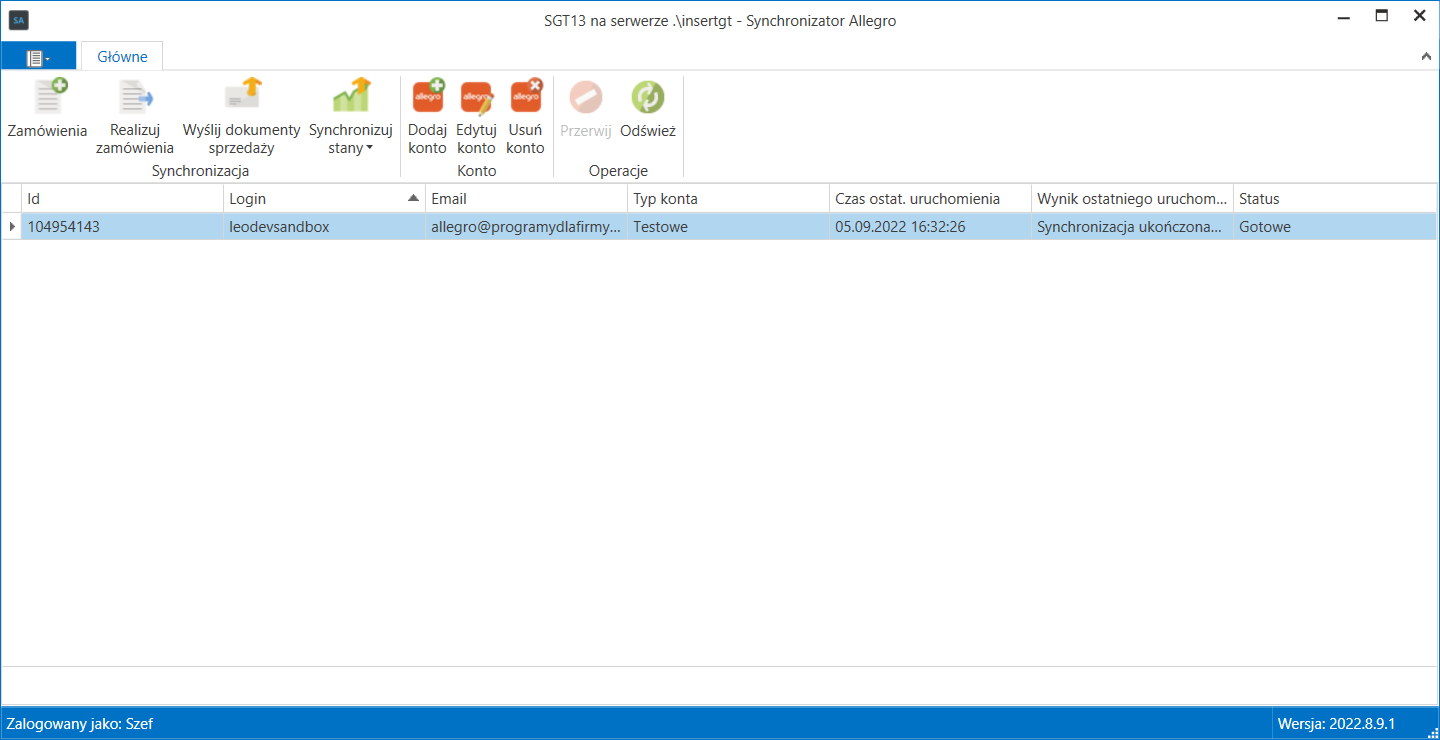The height and width of the screenshot is (740, 1440).
Task: Click the Wersja: 2022.8.9.1 status text
Action: (1336, 723)
